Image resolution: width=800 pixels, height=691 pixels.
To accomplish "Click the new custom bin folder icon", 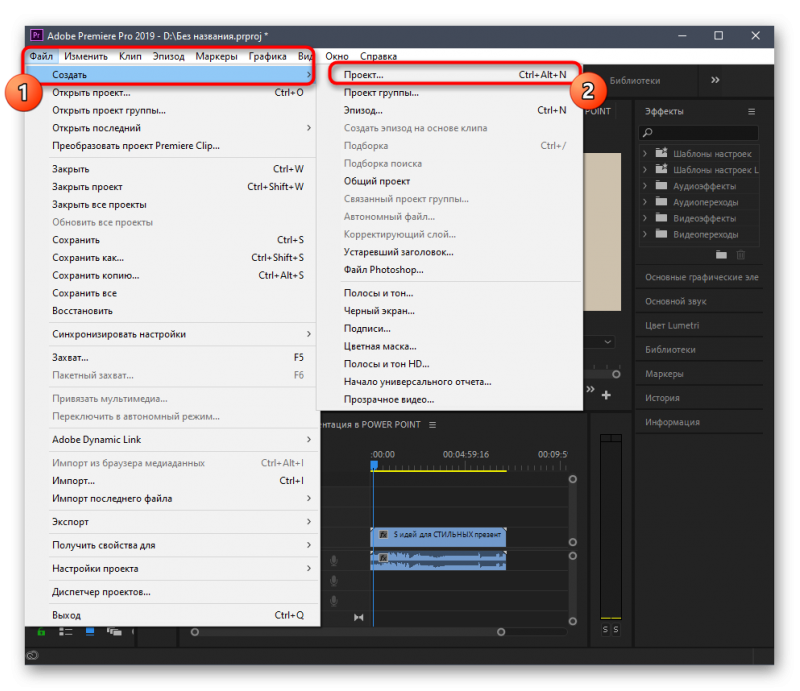I will (721, 254).
